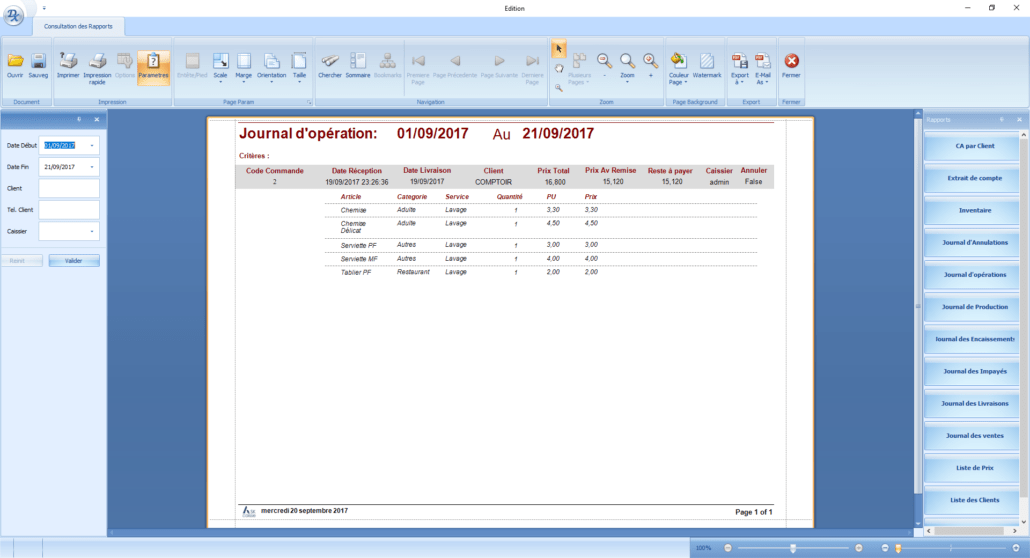Switch to Consultation des Rapports tab
The width and height of the screenshot is (1030, 558).
tap(78, 26)
